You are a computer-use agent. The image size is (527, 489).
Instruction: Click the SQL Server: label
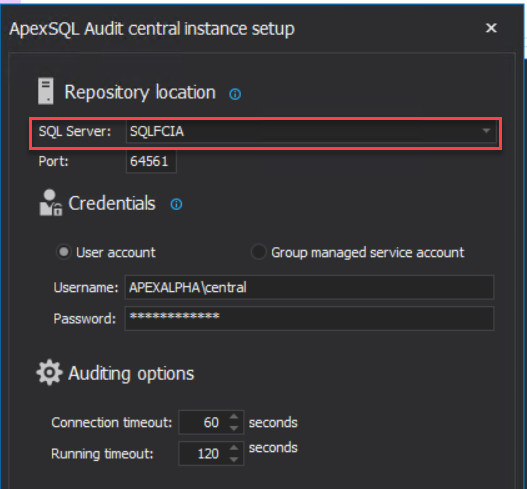coord(75,131)
